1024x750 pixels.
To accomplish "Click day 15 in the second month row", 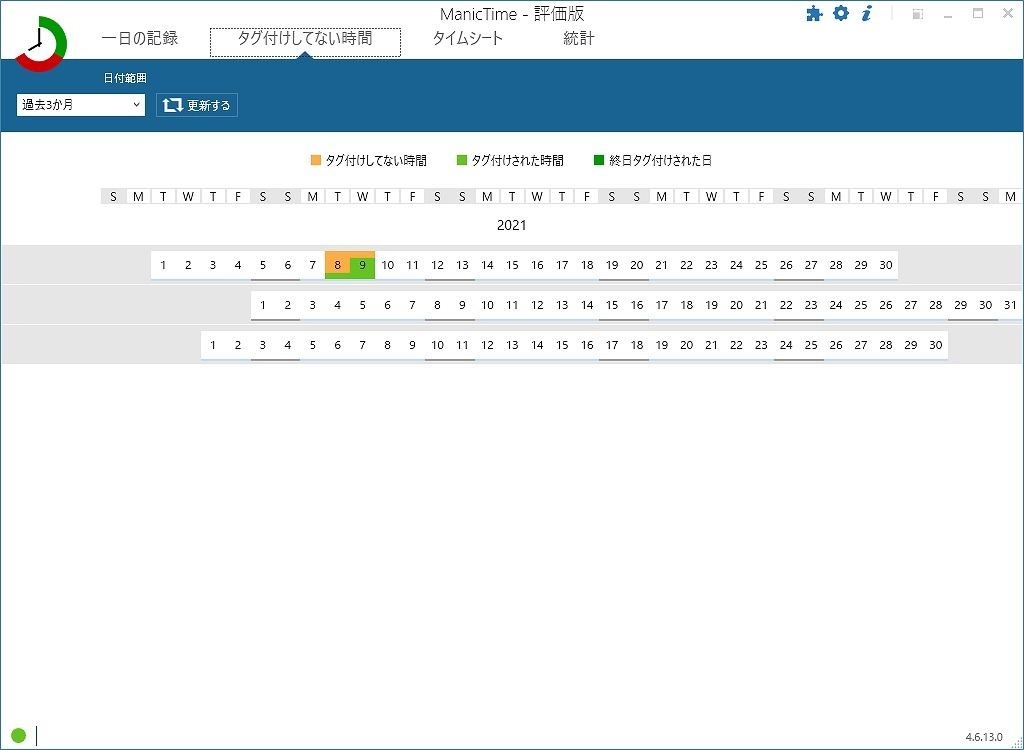I will [612, 305].
